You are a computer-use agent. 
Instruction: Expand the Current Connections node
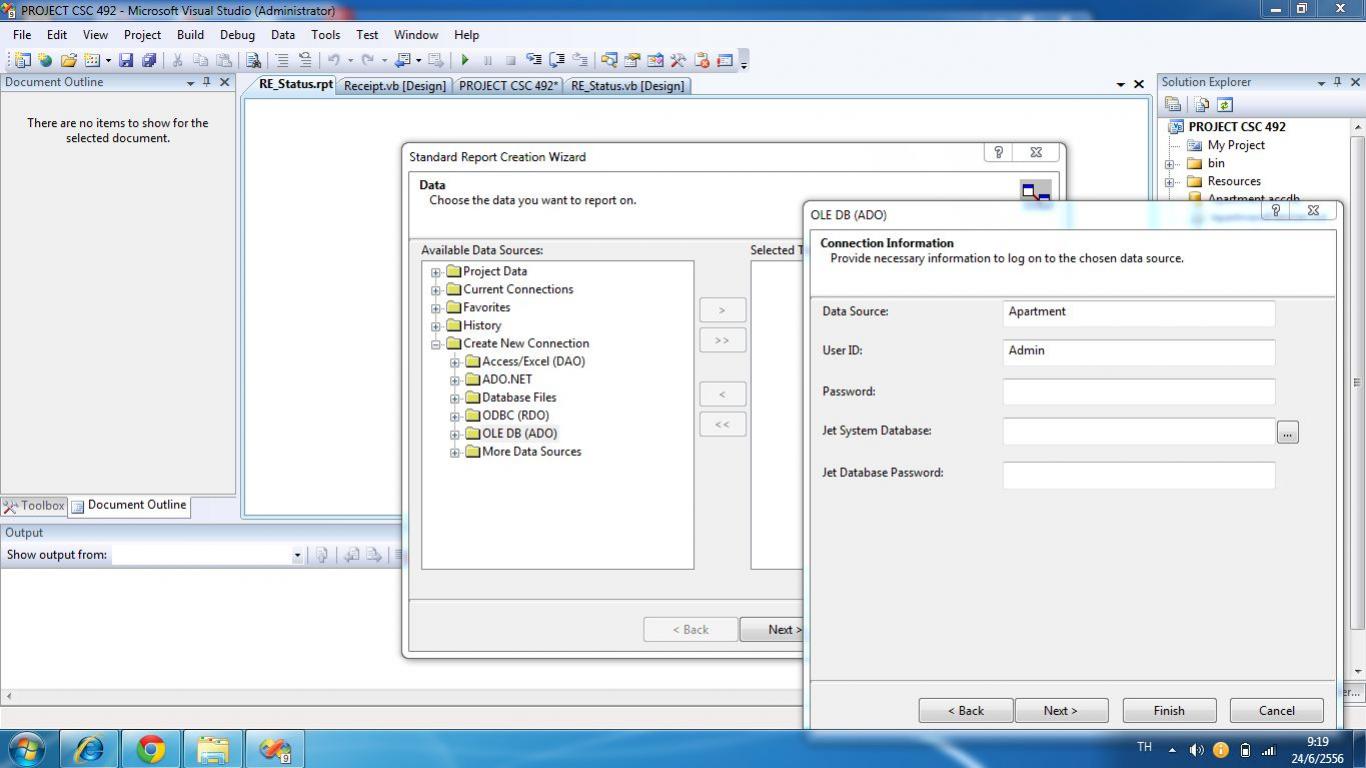[x=436, y=290]
